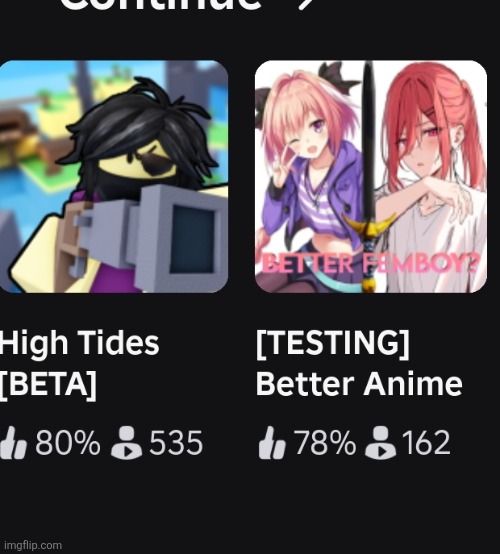Open the Continue section heading
Screen dimensions: 500x554
click(161, 4)
